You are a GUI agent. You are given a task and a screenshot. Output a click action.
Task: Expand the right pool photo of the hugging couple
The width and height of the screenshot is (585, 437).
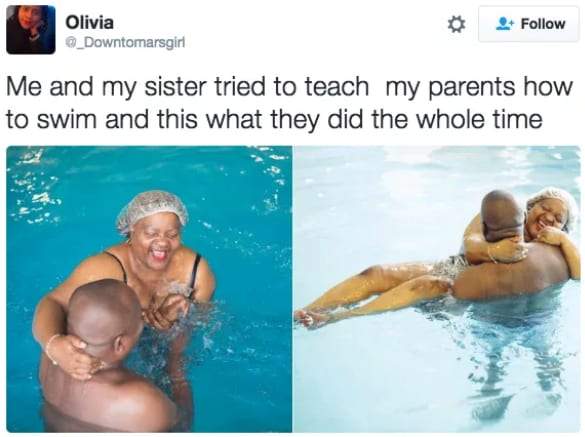(x=437, y=289)
